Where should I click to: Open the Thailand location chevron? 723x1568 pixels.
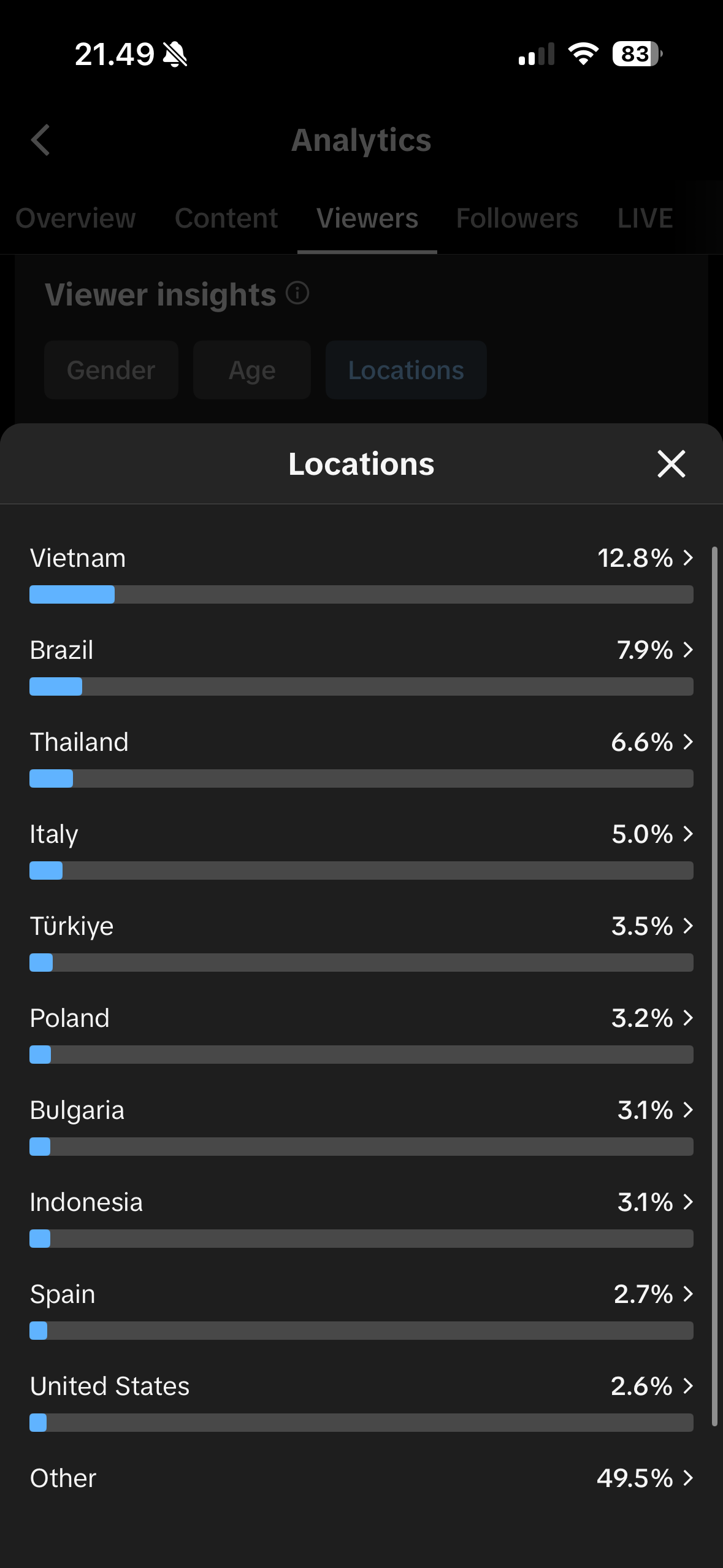(x=688, y=742)
